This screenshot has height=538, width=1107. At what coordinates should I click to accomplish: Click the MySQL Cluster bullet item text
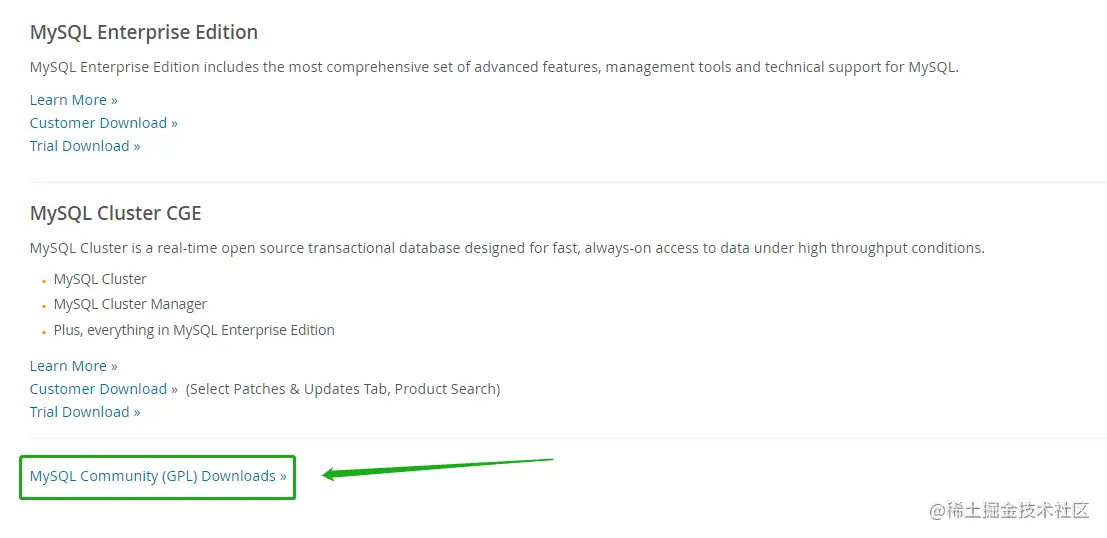(x=100, y=280)
